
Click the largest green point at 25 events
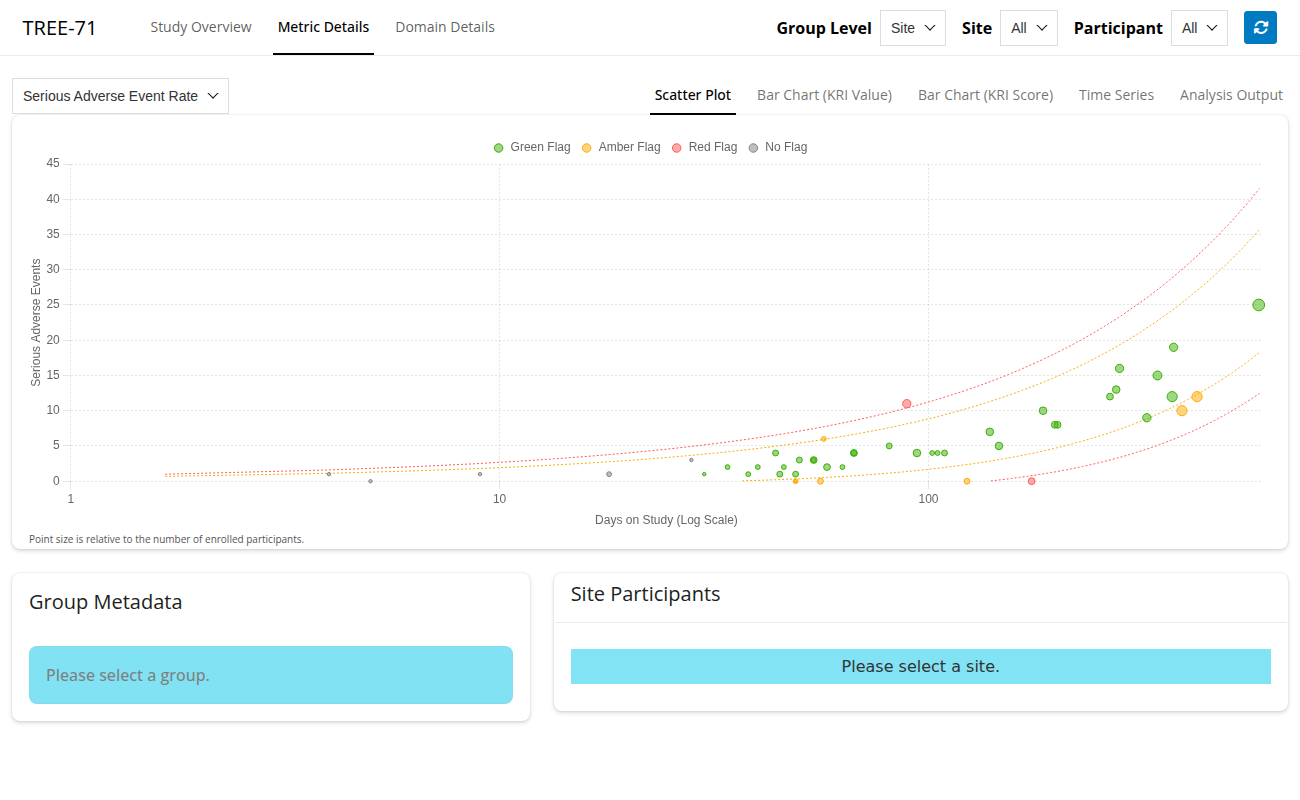point(1258,305)
